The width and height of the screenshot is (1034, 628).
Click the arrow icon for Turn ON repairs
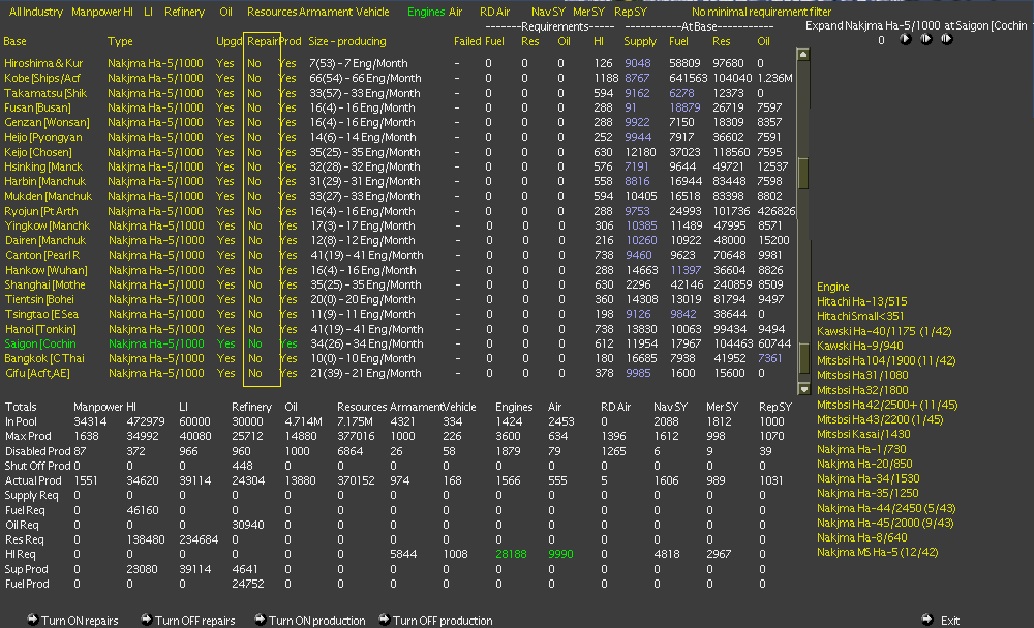[x=32, y=619]
